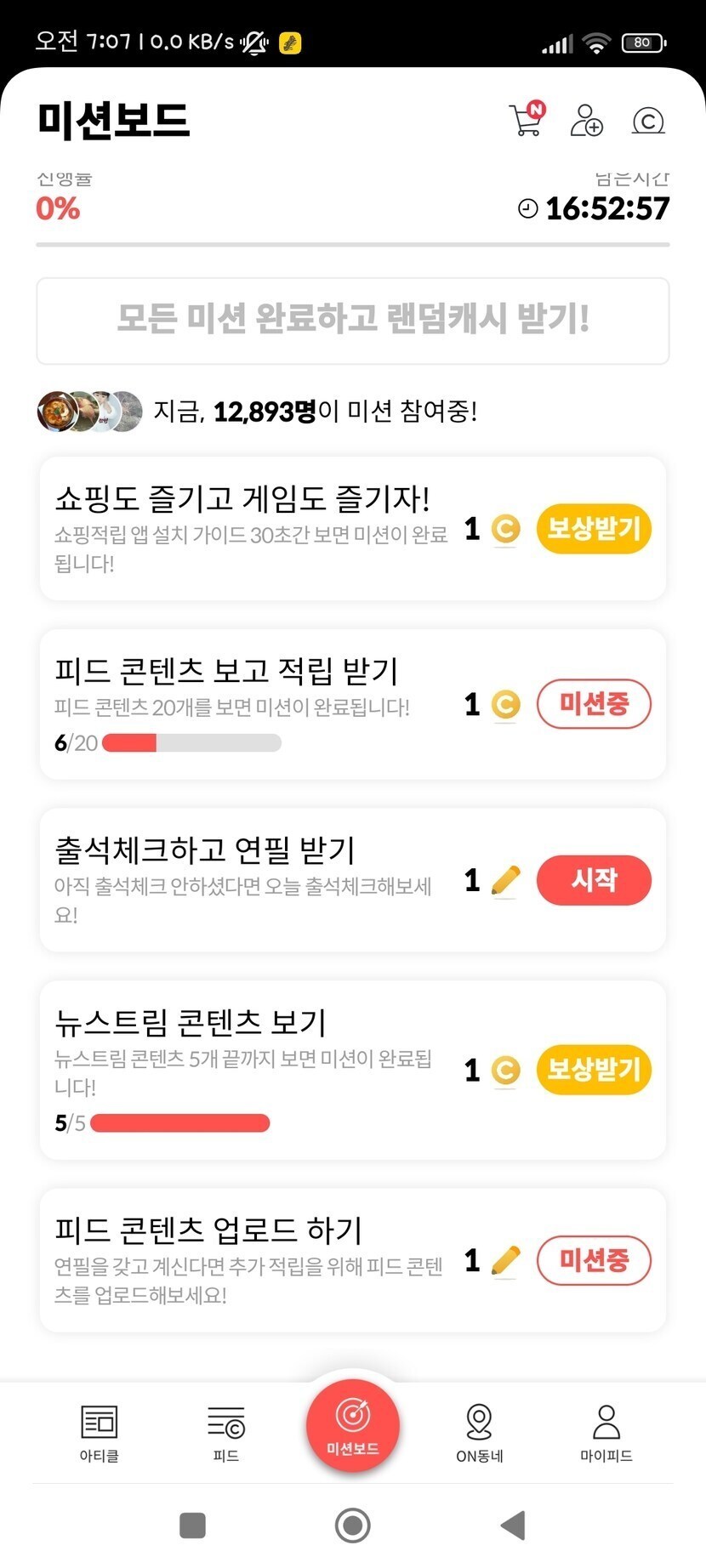Go to the ON동네 tab
This screenshot has width=706, height=1568.
[x=480, y=1433]
